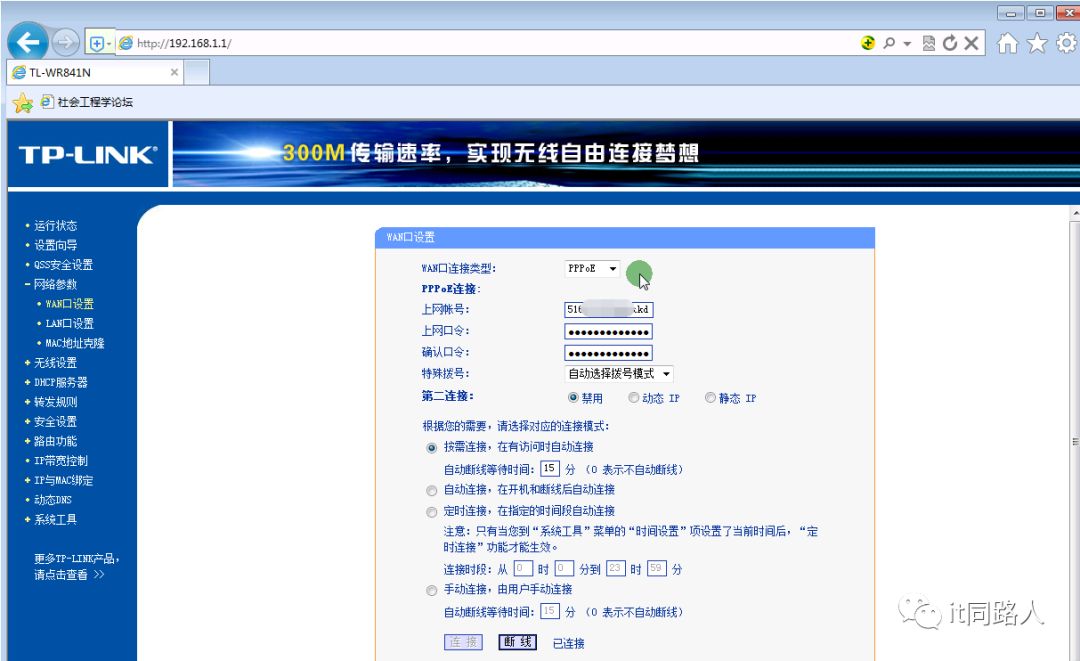Close the TL-WR841N tab
This screenshot has width=1080, height=661.
click(x=174, y=72)
